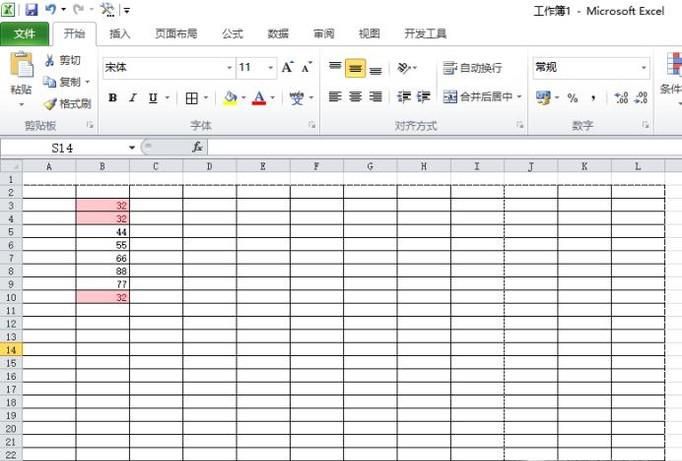This screenshot has height=461, width=682.
Task: Select column B header
Action: pyautogui.click(x=102, y=166)
